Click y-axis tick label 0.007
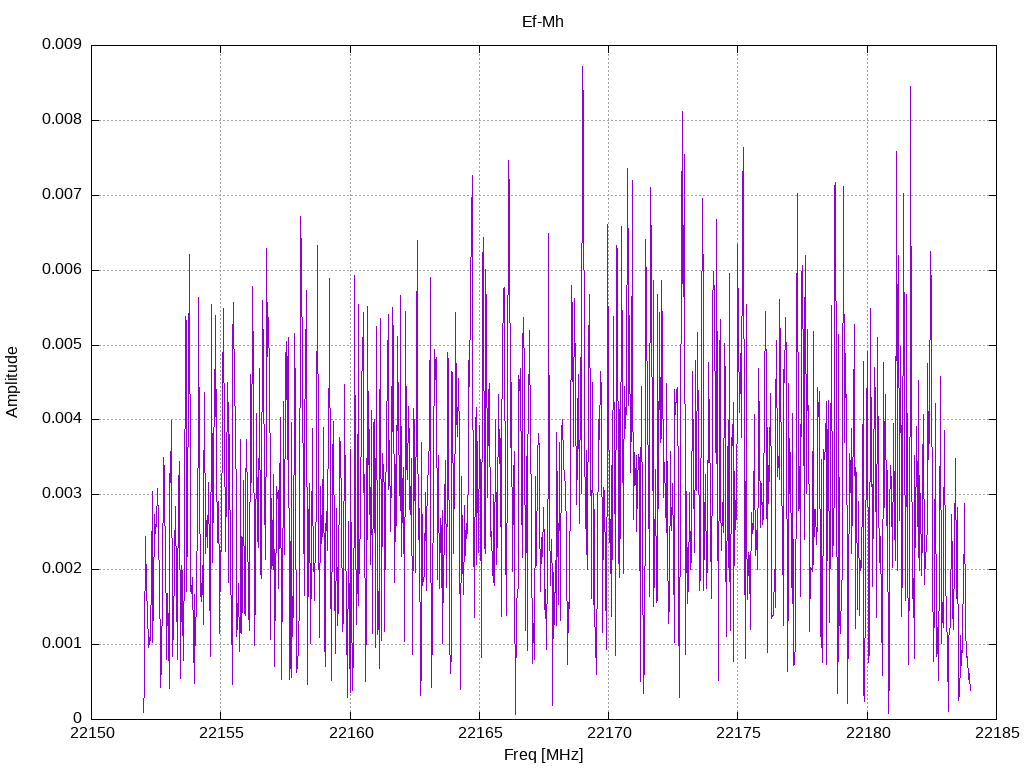The width and height of the screenshot is (1024, 768). [62, 195]
